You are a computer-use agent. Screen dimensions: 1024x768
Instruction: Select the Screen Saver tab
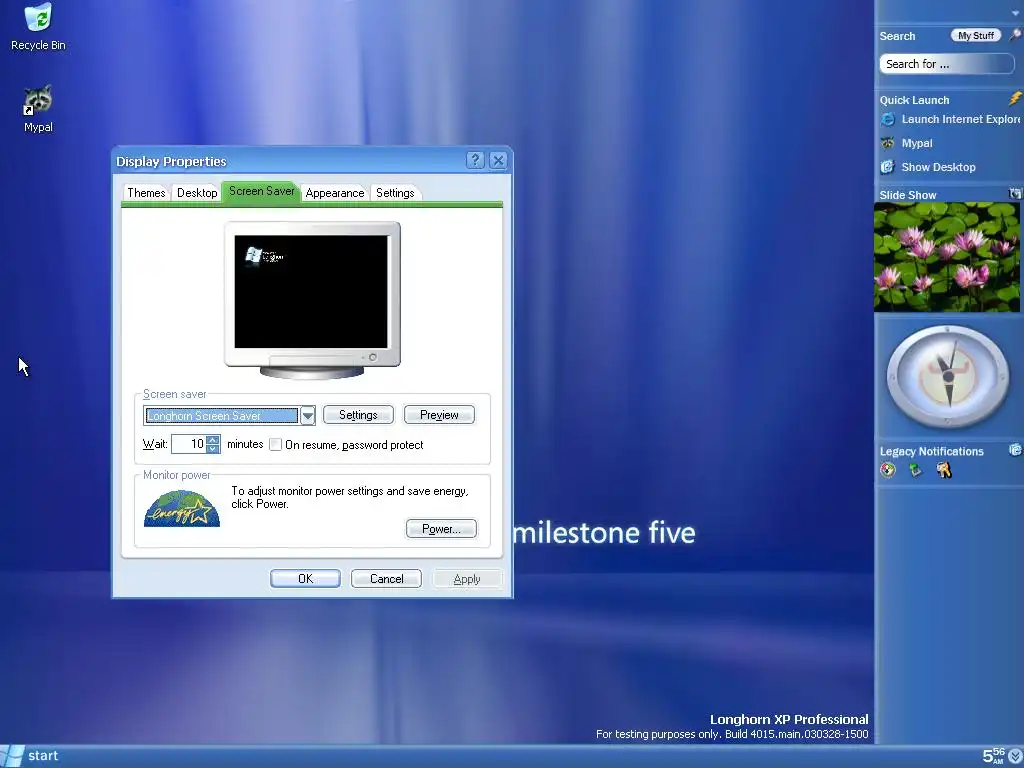[x=261, y=191]
